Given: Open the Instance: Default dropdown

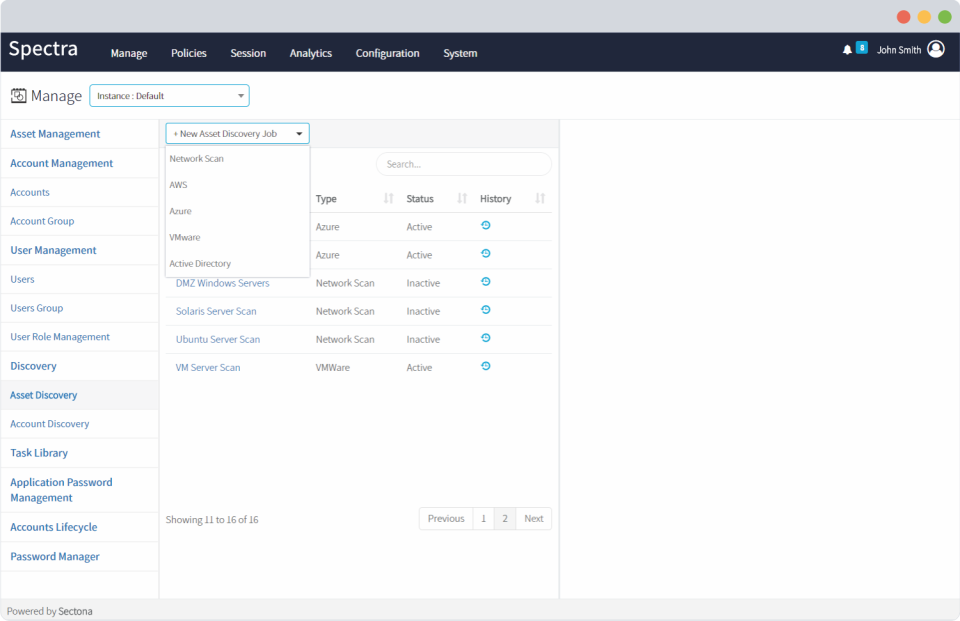Looking at the screenshot, I should [x=168, y=95].
